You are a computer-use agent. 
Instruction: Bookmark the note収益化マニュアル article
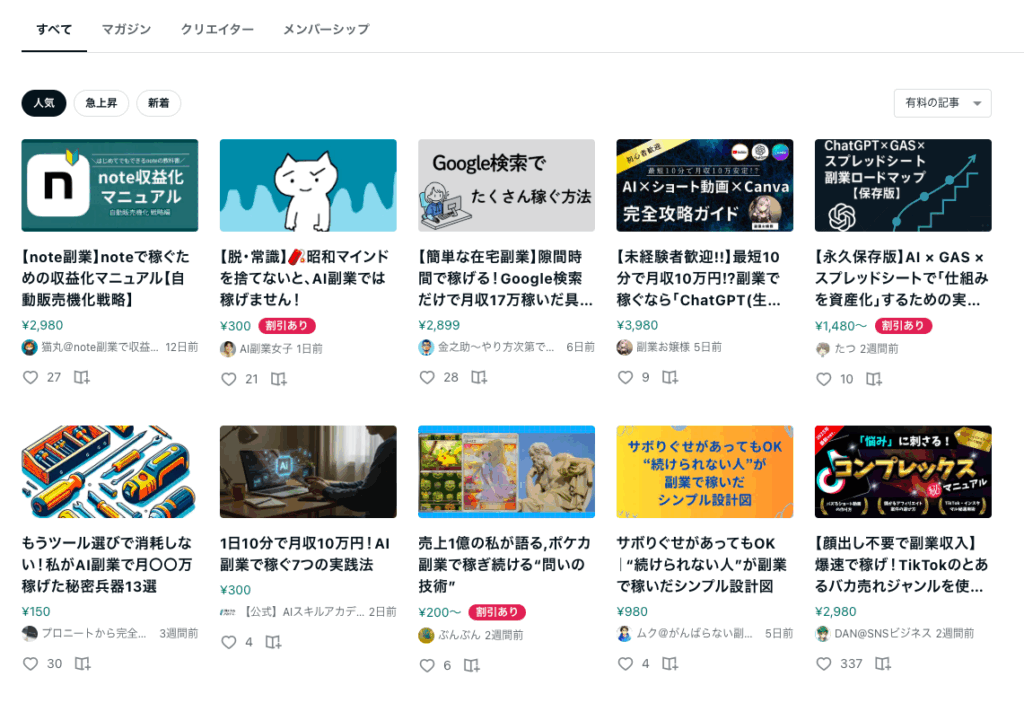82,378
